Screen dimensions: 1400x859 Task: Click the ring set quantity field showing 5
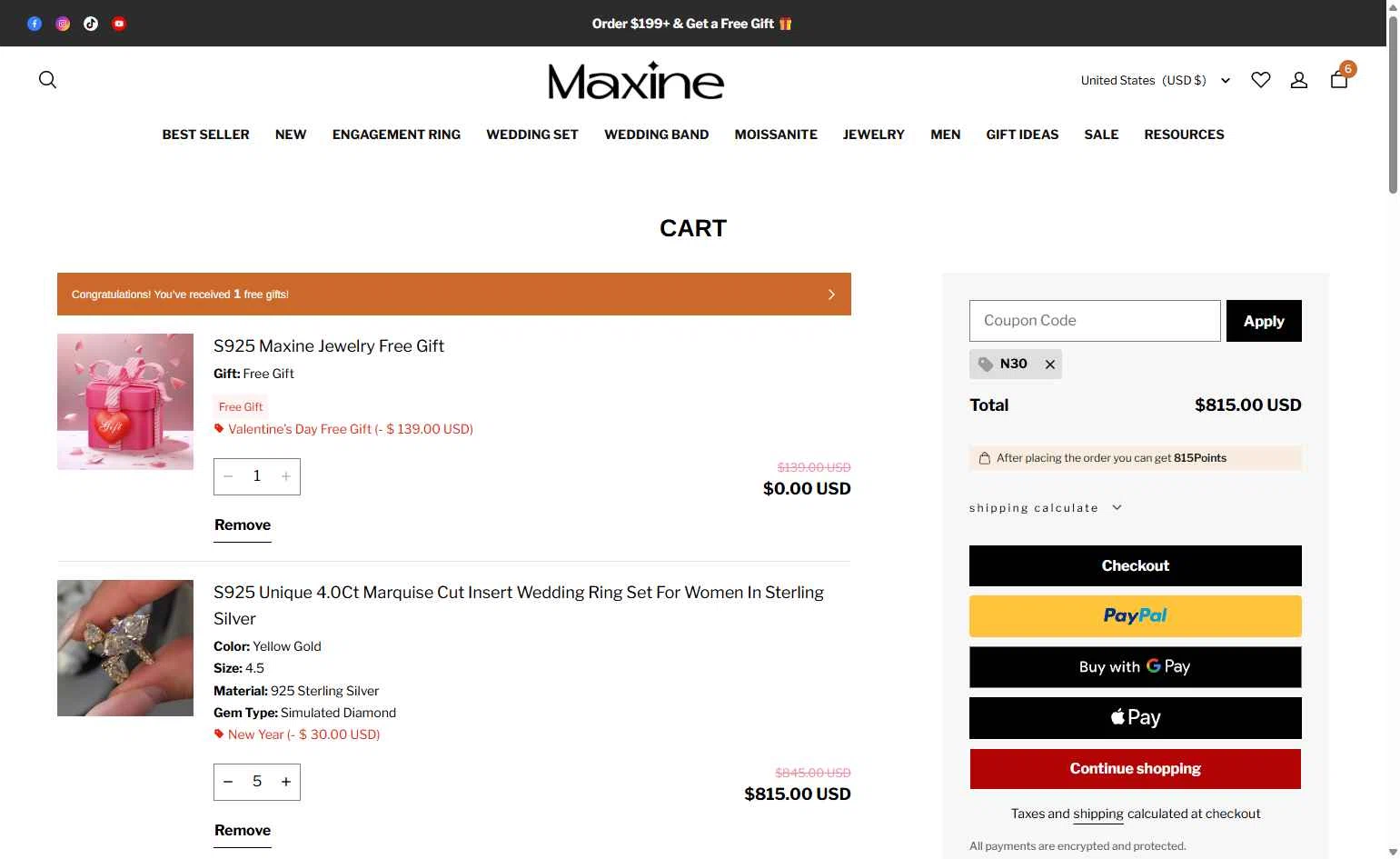pyautogui.click(x=257, y=782)
